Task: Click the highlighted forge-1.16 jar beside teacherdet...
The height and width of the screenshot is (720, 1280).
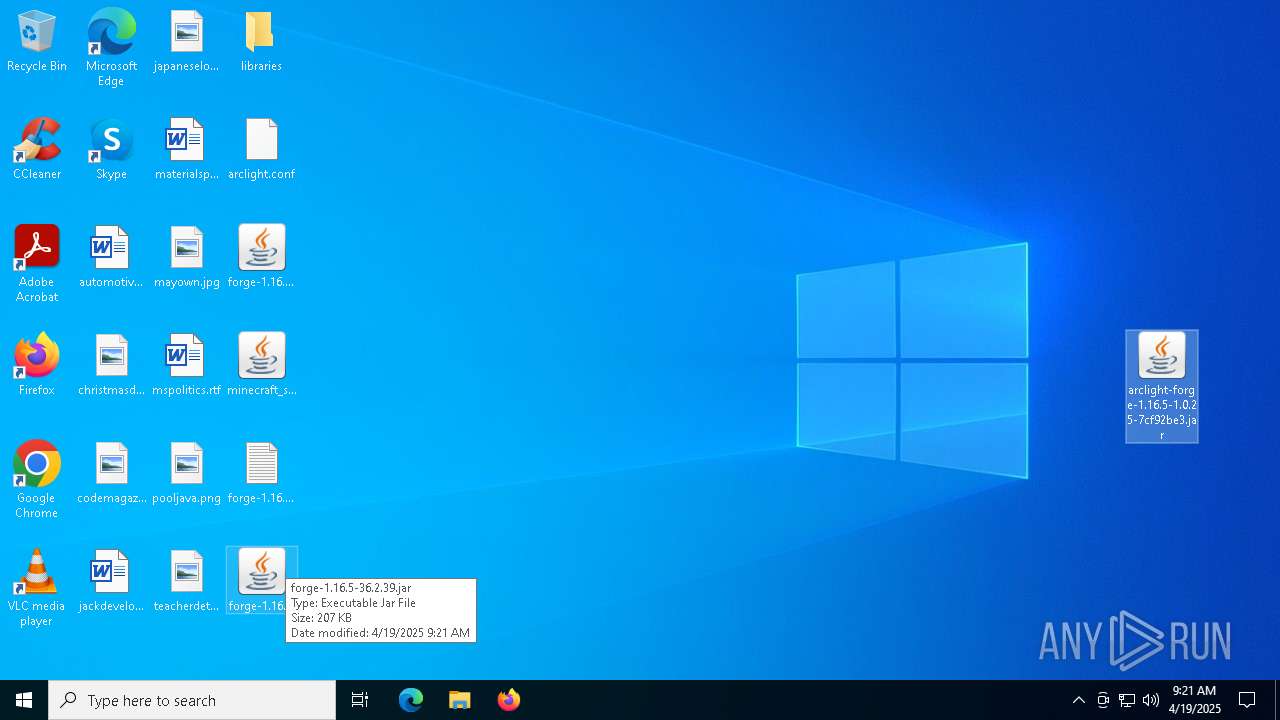Action: pos(261,580)
